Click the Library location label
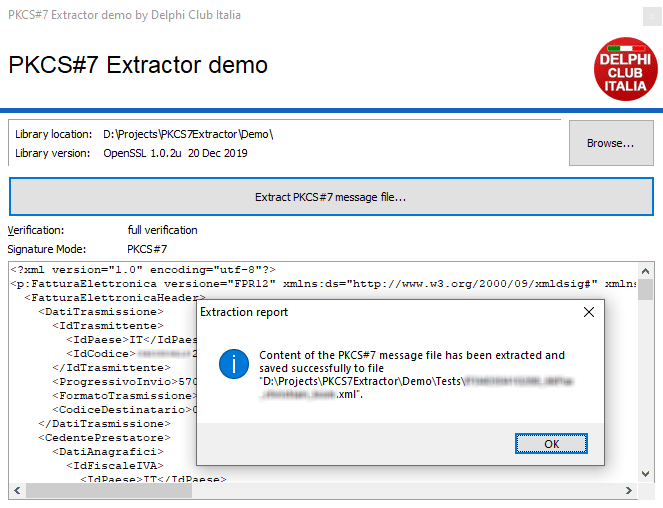Image resolution: width=663 pixels, height=508 pixels. 54,134
